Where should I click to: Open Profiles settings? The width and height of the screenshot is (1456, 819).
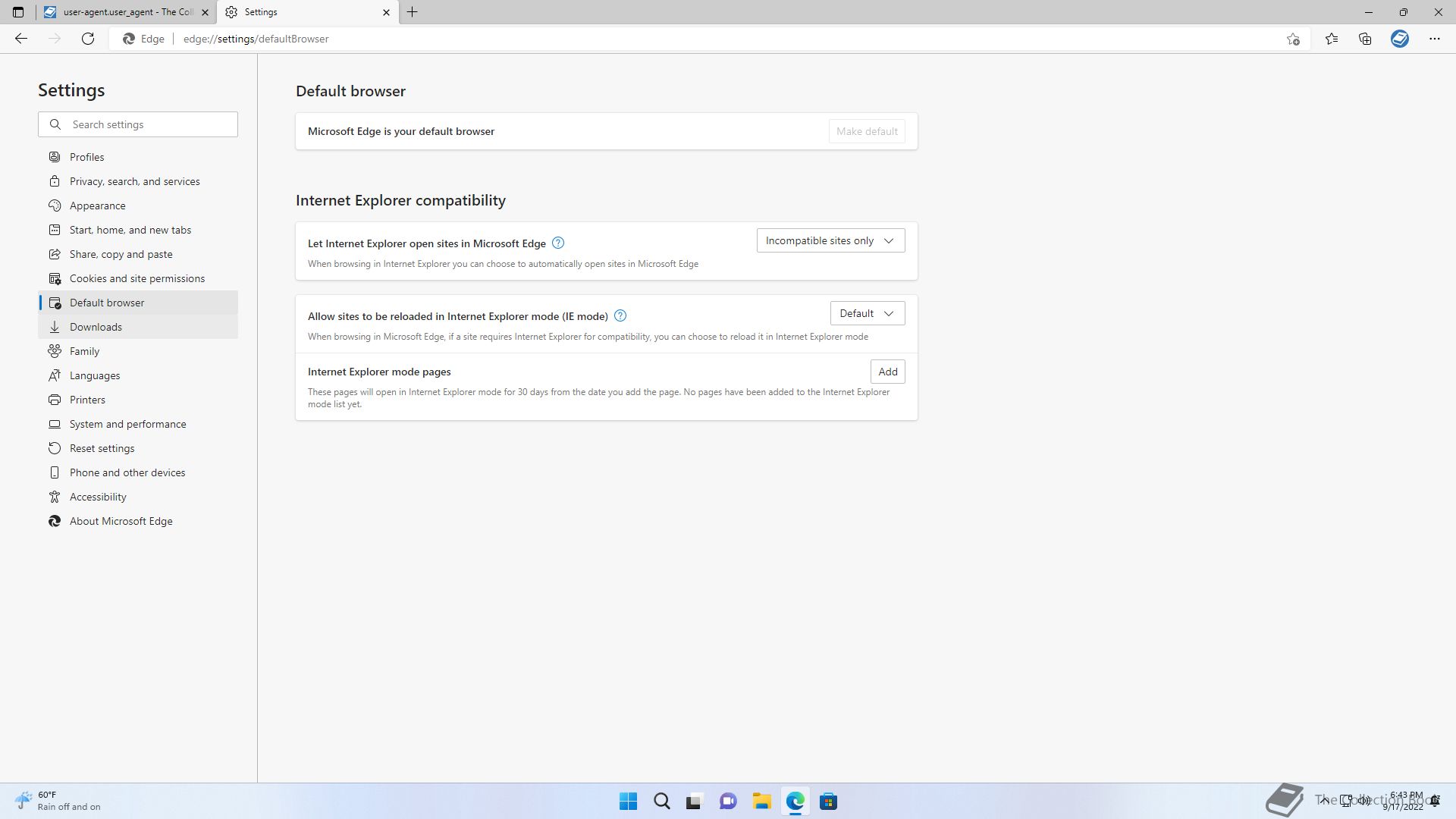coord(138,157)
